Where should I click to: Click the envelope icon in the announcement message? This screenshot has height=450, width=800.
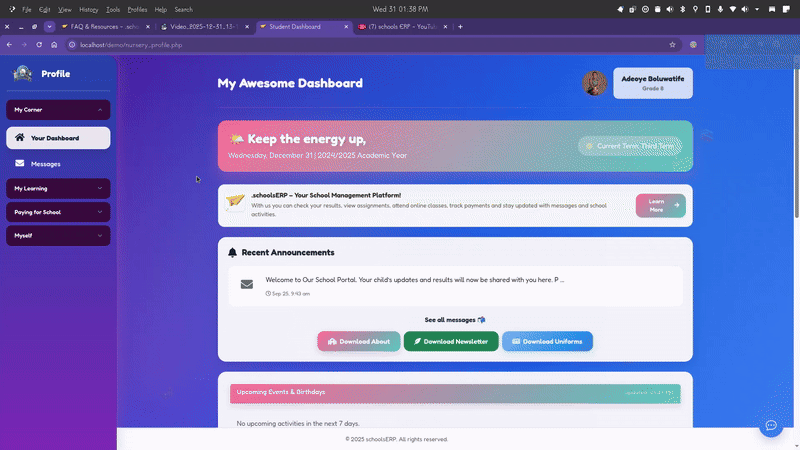pyautogui.click(x=247, y=284)
